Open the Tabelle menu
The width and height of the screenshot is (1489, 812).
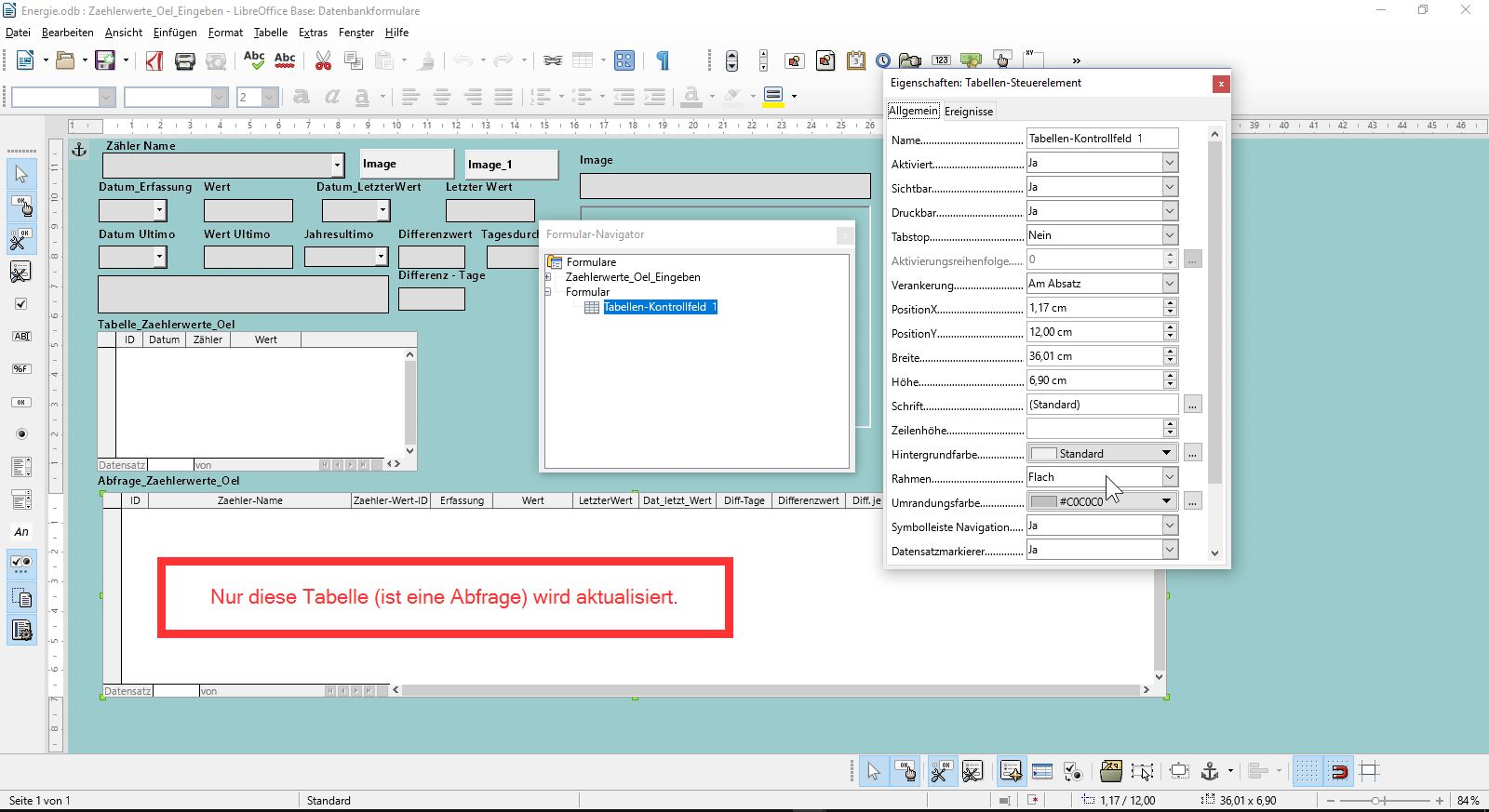(x=271, y=33)
